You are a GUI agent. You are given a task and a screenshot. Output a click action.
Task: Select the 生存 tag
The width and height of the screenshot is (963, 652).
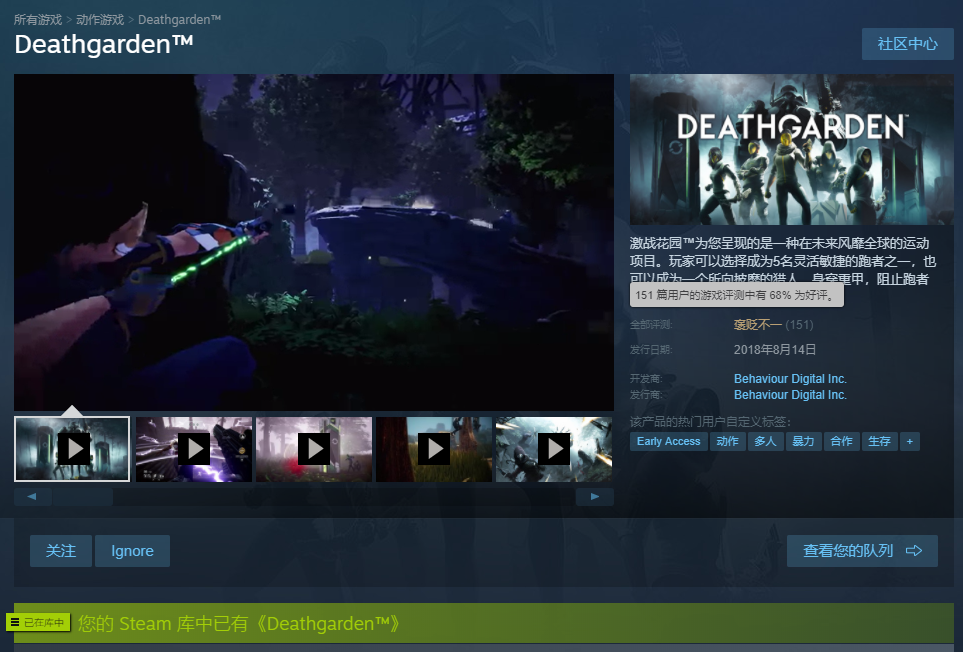click(879, 441)
